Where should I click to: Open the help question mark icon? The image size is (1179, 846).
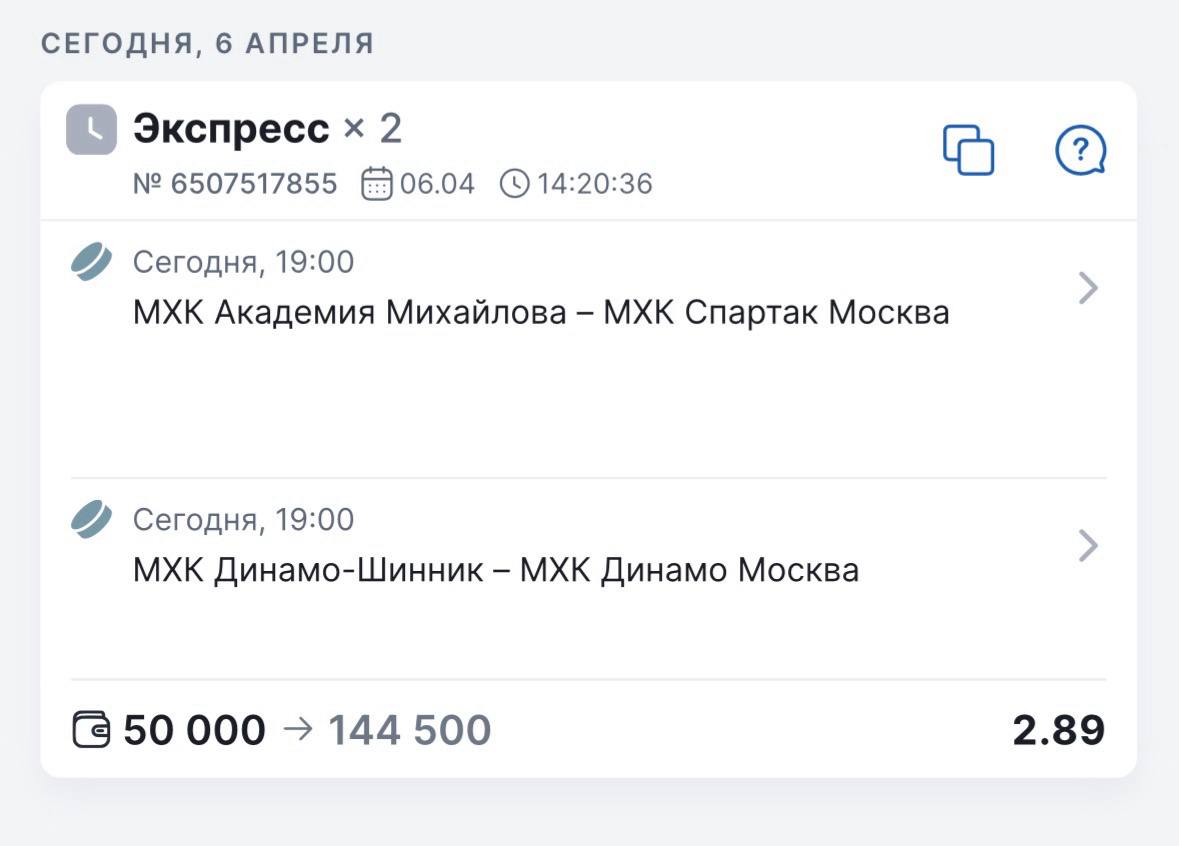tap(1080, 152)
